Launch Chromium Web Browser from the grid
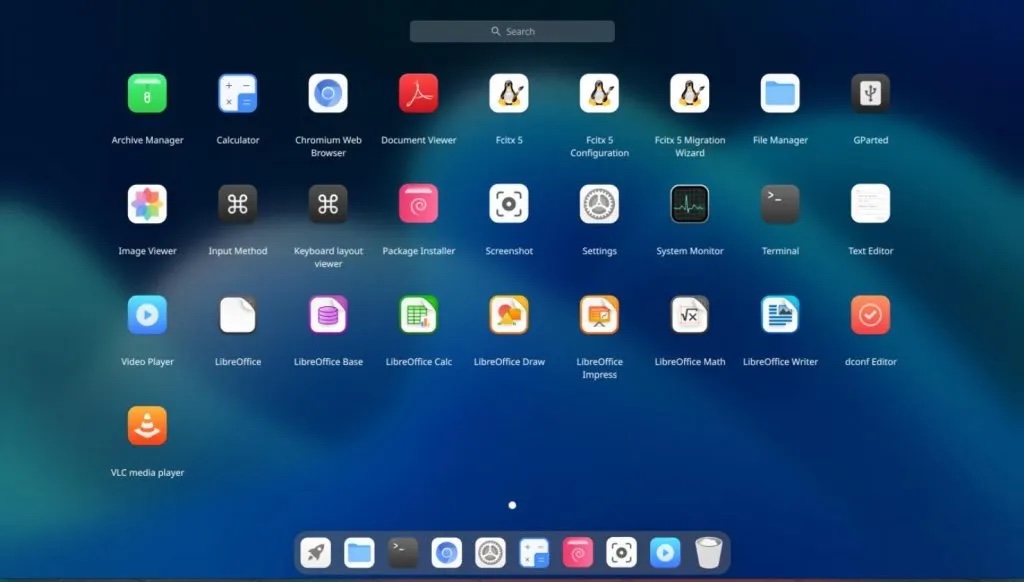 [x=328, y=94]
